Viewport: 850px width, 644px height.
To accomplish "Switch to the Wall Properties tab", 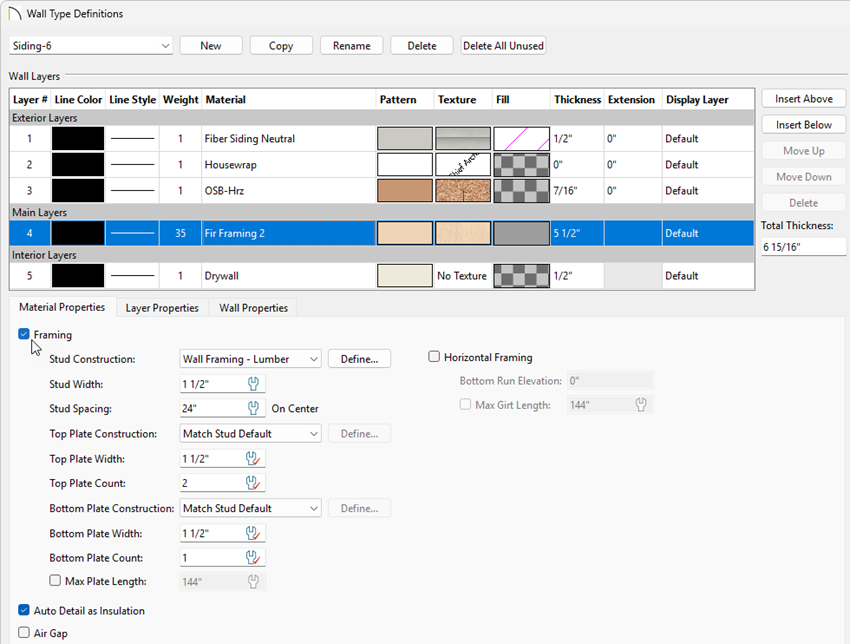I will pyautogui.click(x=253, y=308).
